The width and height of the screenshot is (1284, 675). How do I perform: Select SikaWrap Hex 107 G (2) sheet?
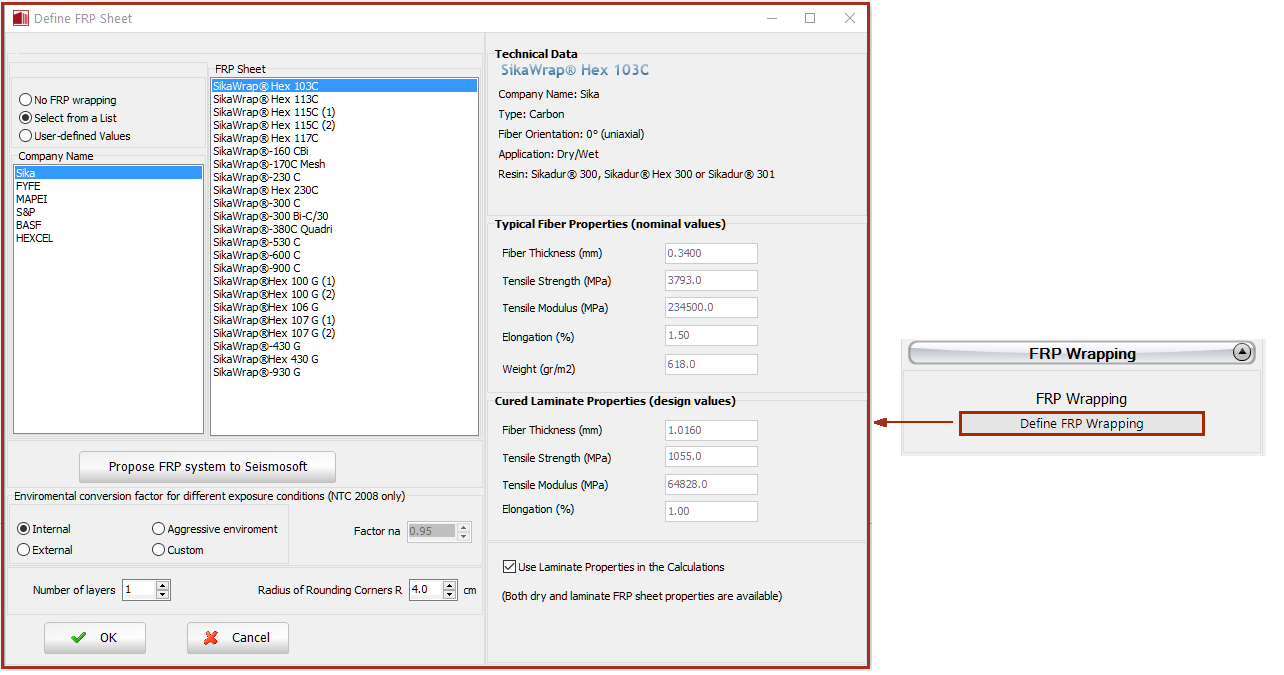point(344,333)
